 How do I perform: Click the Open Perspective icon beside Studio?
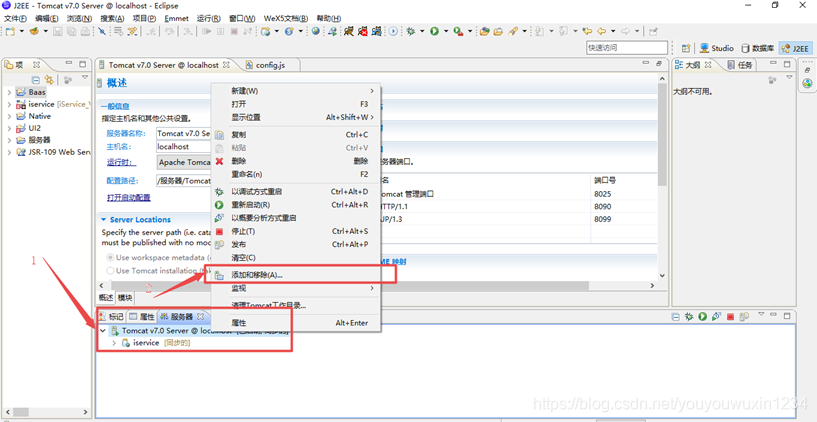pyautogui.click(x=686, y=48)
